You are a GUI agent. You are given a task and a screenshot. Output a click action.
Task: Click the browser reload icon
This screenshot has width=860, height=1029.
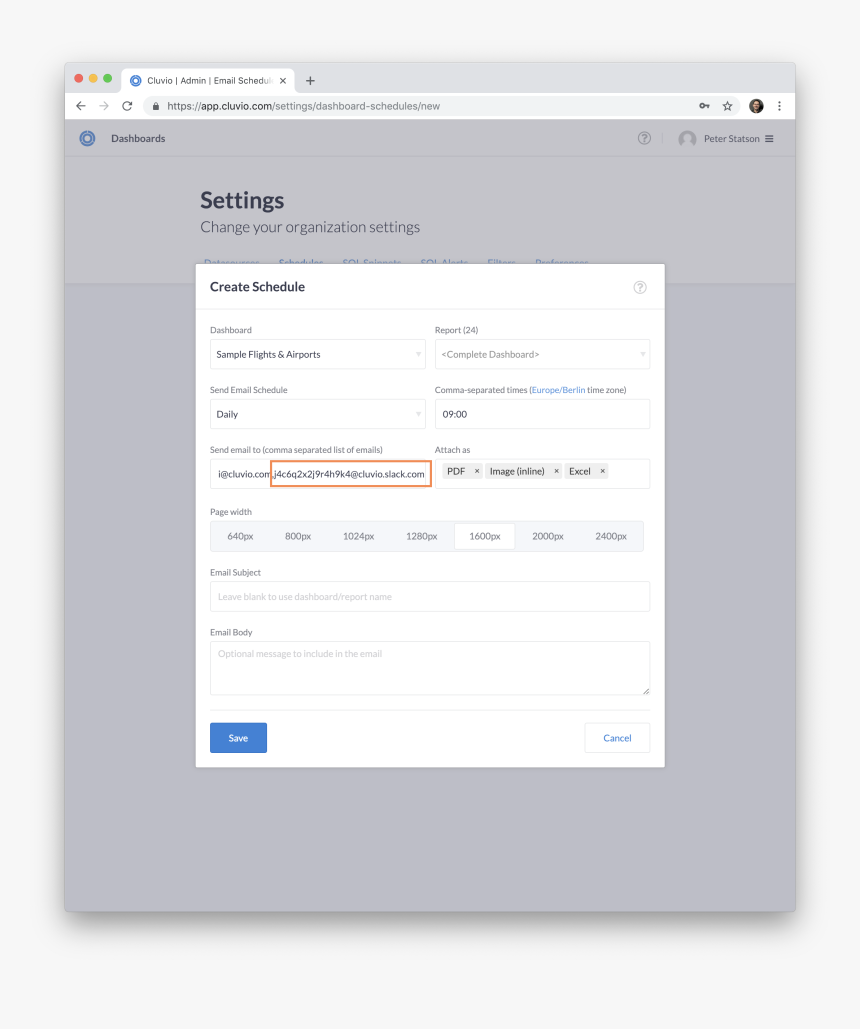pyautogui.click(x=127, y=106)
